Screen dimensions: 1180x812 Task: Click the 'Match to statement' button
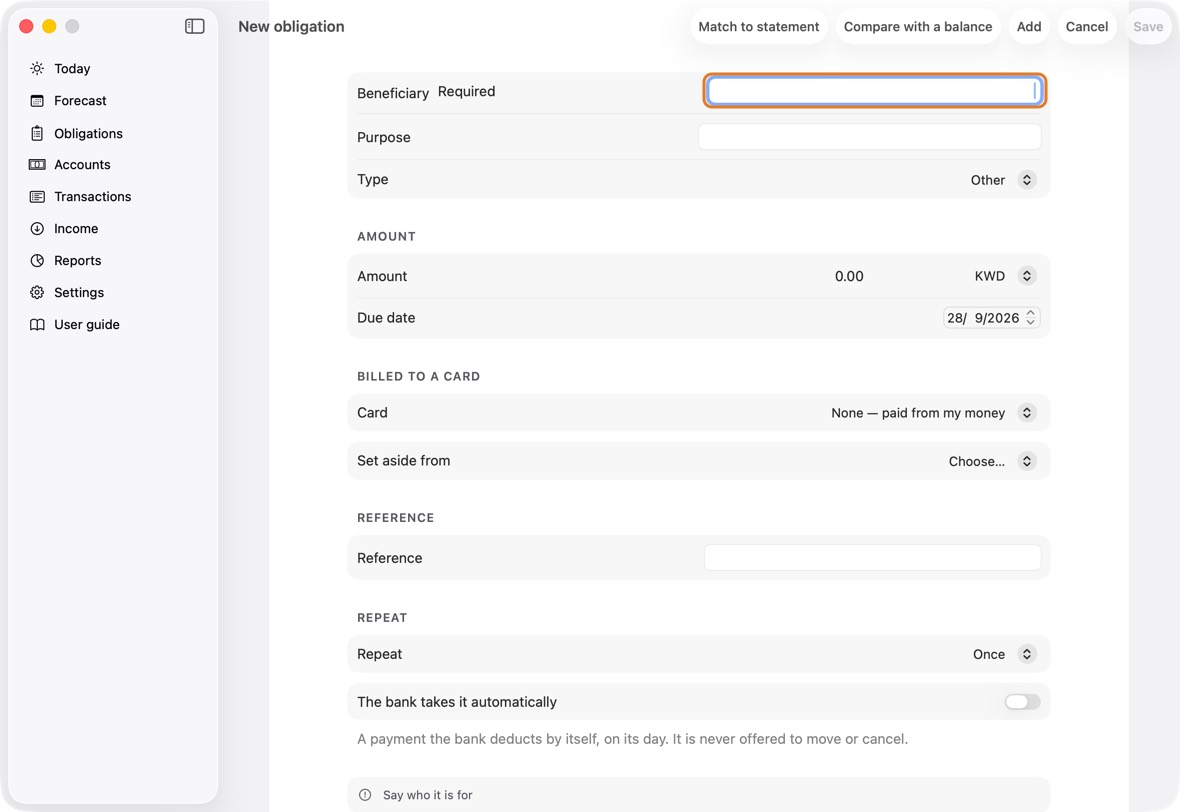pyautogui.click(x=759, y=26)
